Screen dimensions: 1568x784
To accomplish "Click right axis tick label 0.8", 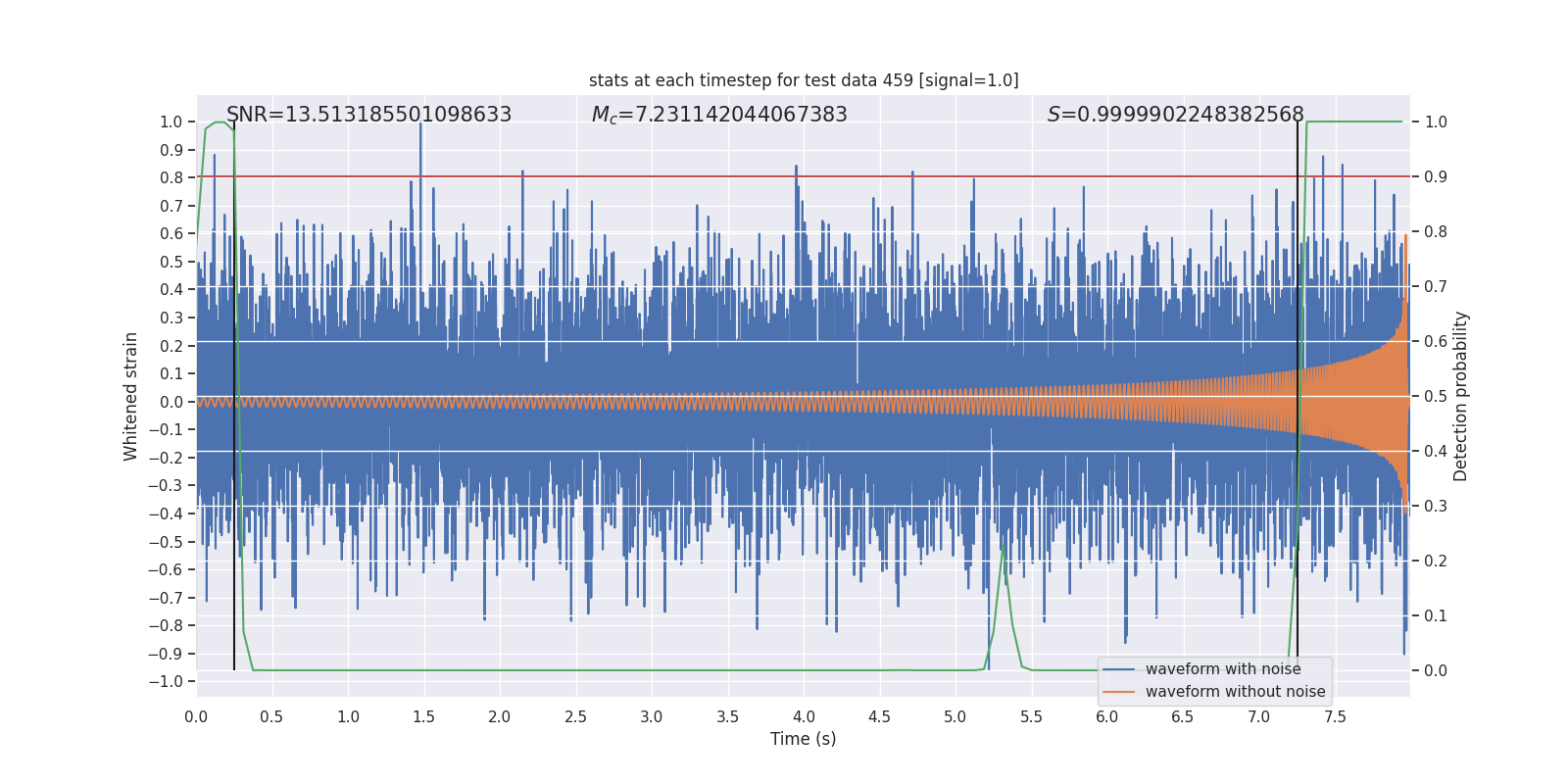I will coord(1436,231).
